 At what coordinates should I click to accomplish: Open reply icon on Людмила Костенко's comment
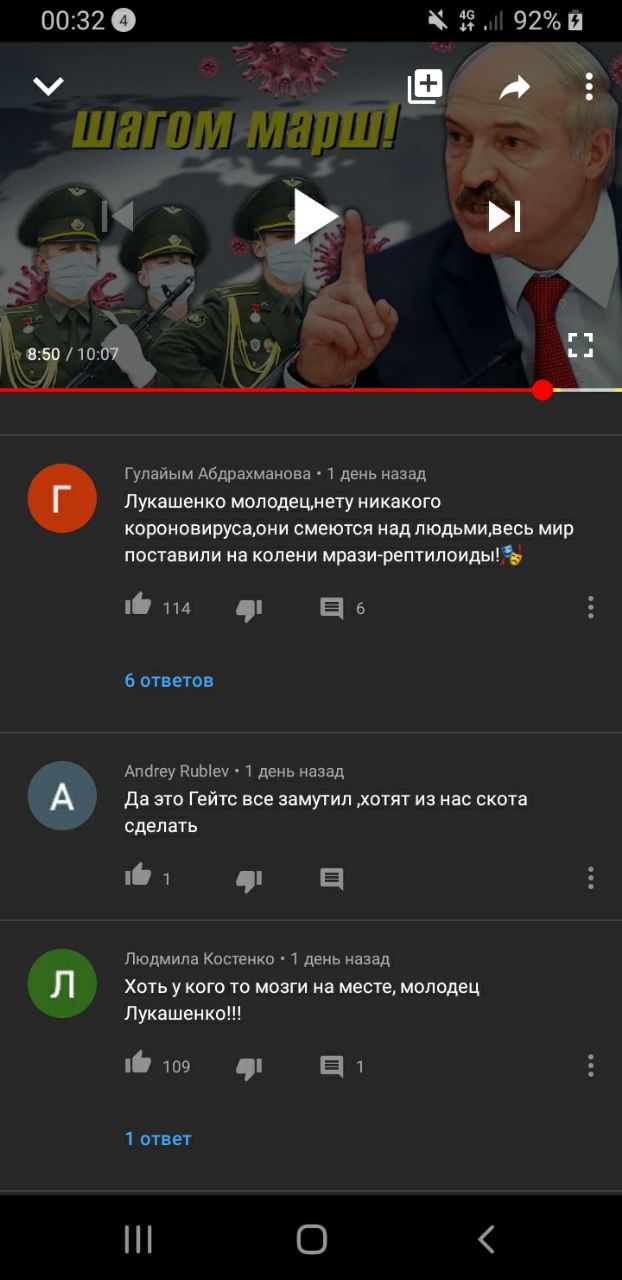[x=332, y=1066]
